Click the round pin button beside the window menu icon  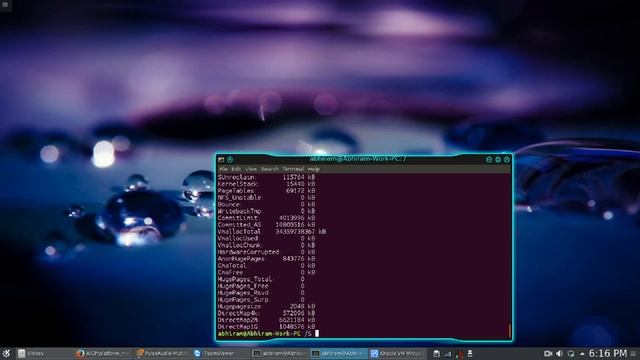[x=230, y=160]
